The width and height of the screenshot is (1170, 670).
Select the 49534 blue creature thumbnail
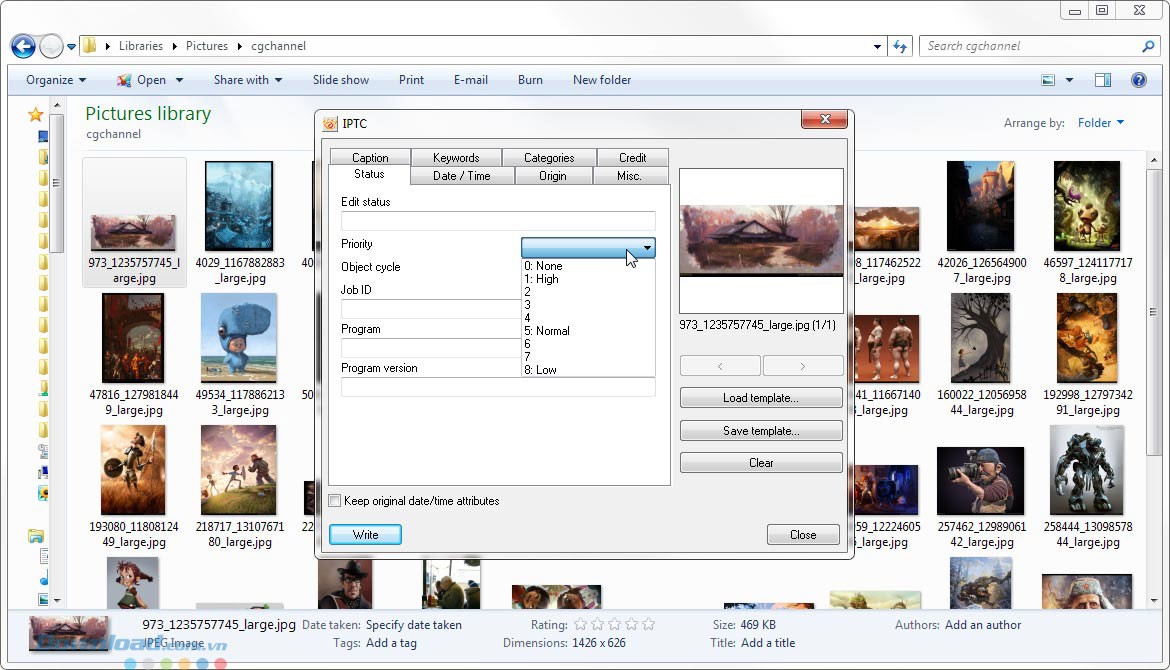click(239, 340)
